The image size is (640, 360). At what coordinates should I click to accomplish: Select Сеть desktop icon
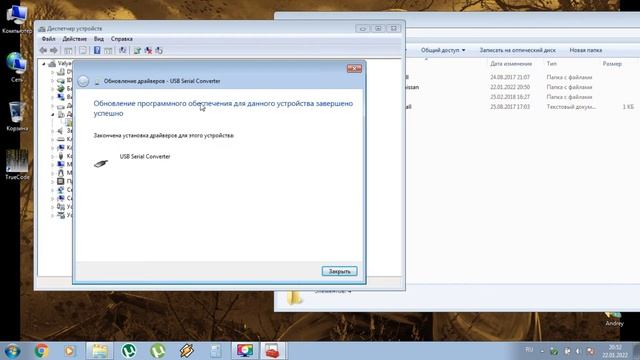[17, 67]
